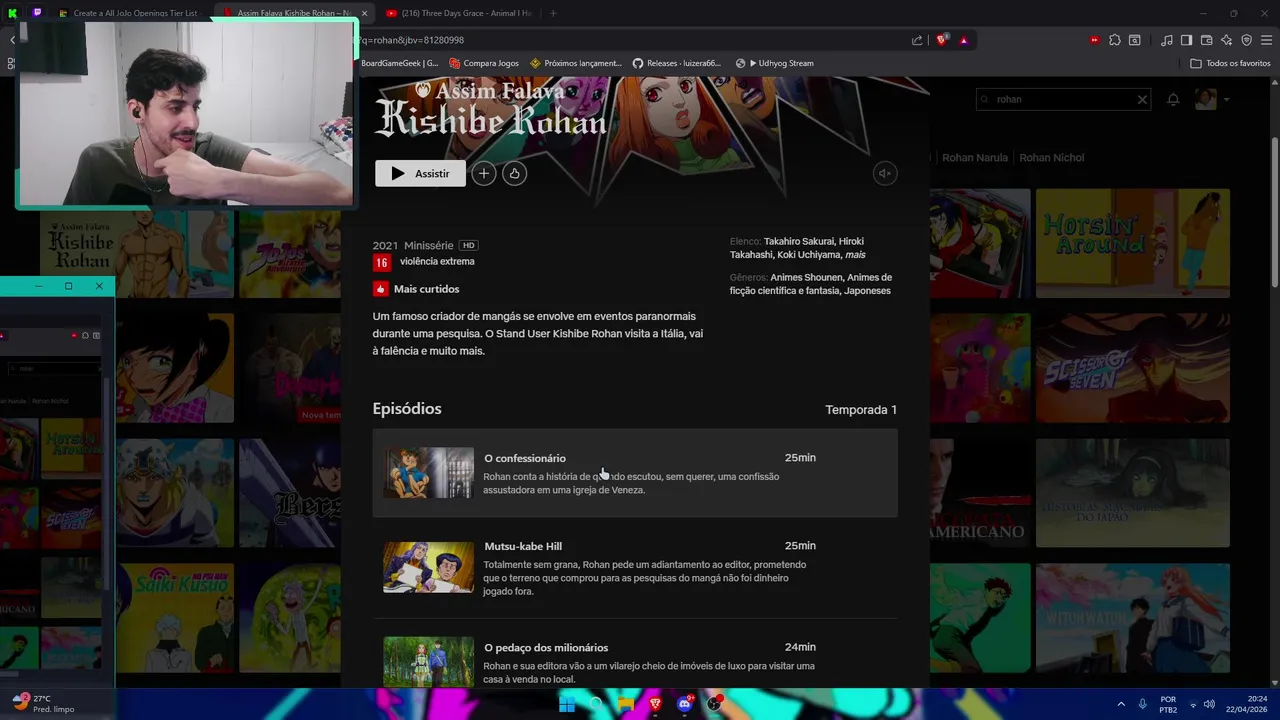Open the media control music-note icon
Viewport: 1280px width, 720px height.
[1167, 40]
